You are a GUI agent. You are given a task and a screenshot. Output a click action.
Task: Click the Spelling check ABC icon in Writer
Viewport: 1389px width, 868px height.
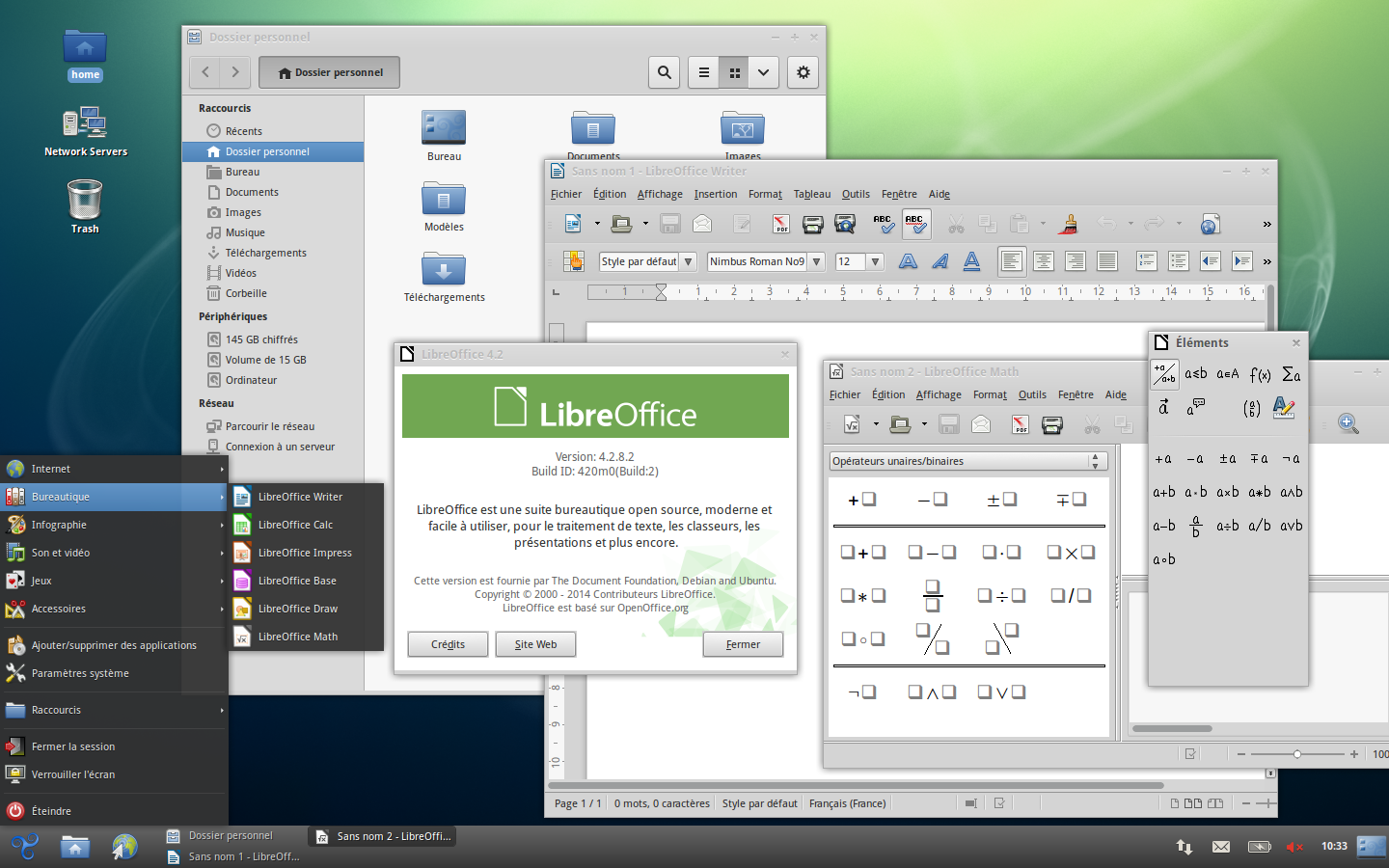click(883, 224)
